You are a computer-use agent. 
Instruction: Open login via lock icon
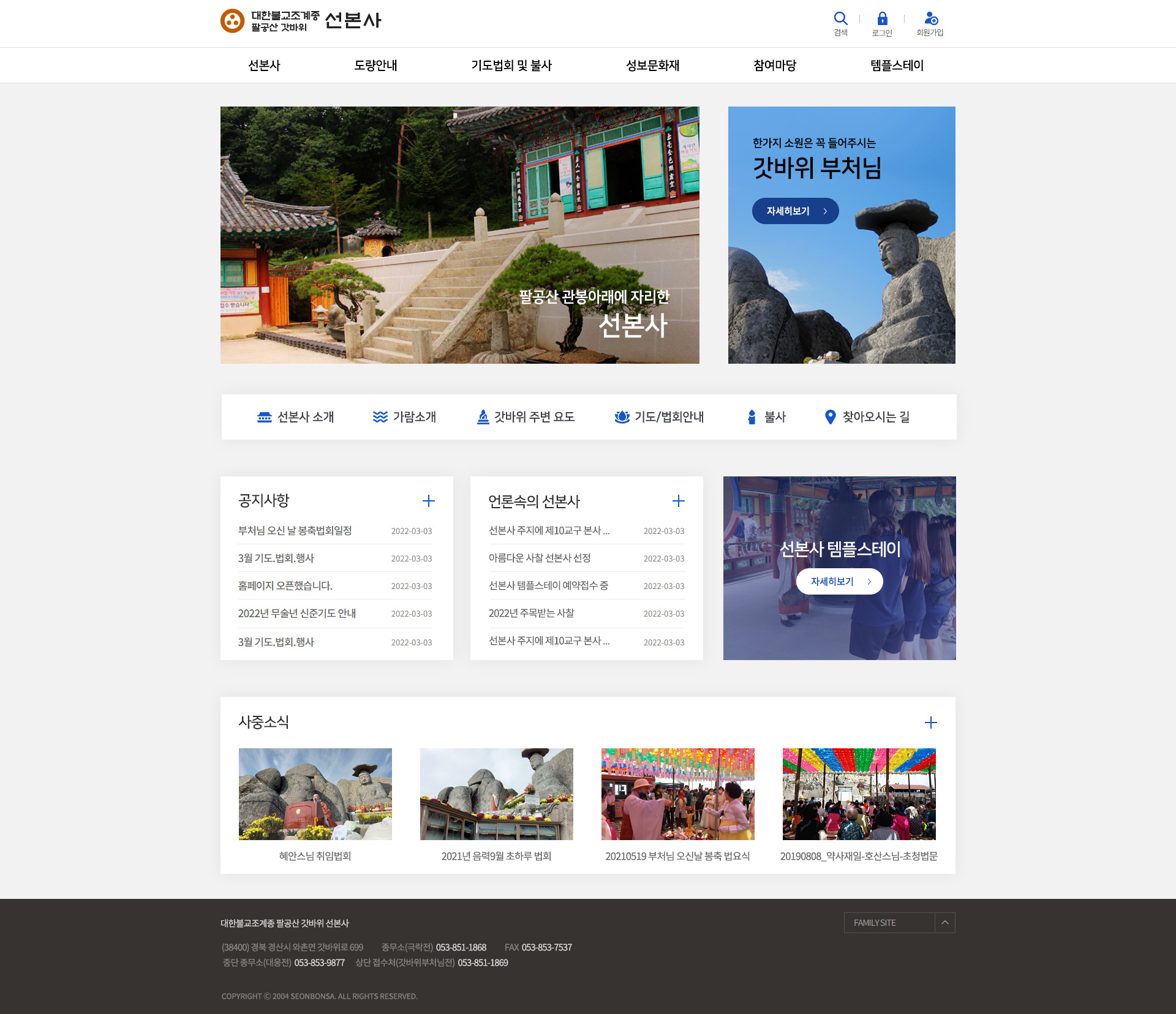pos(882,18)
